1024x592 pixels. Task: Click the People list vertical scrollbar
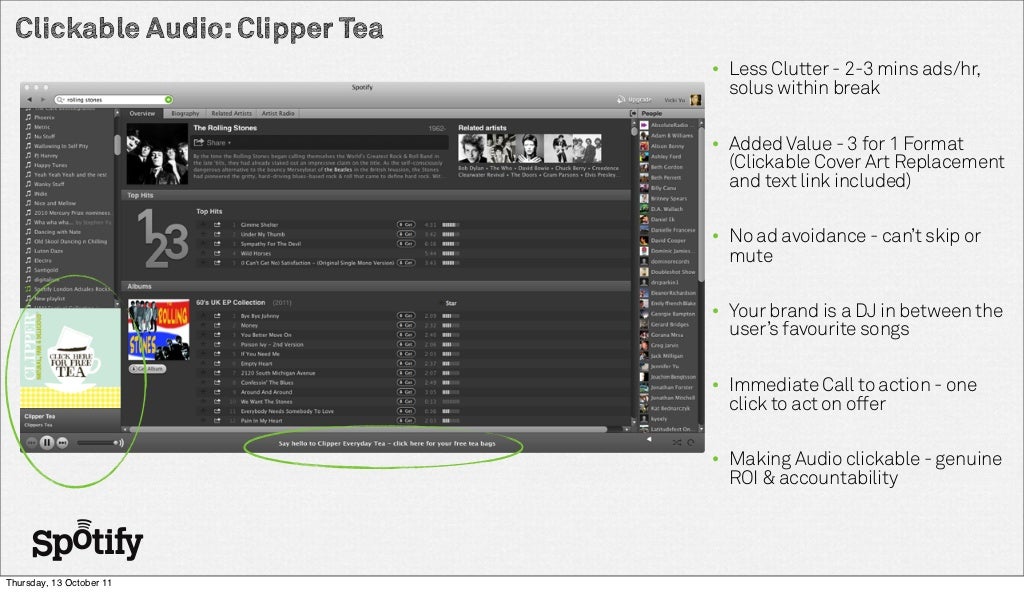click(701, 203)
